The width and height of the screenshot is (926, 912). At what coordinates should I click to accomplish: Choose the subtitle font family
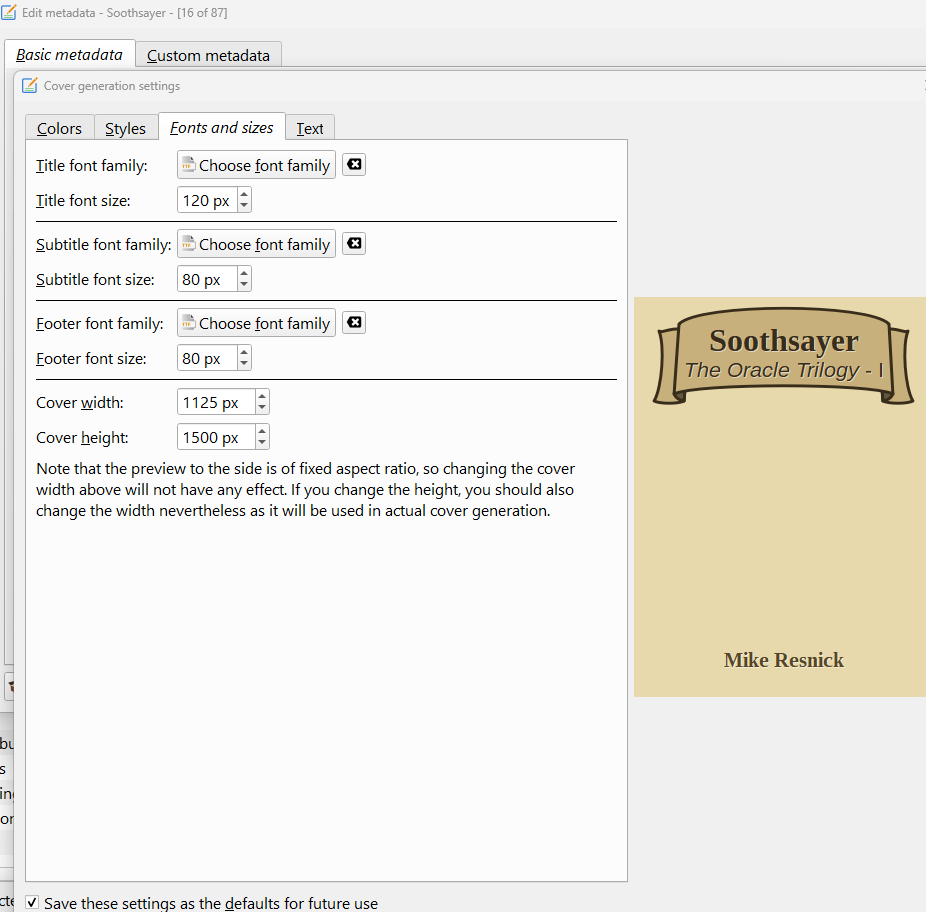click(256, 244)
